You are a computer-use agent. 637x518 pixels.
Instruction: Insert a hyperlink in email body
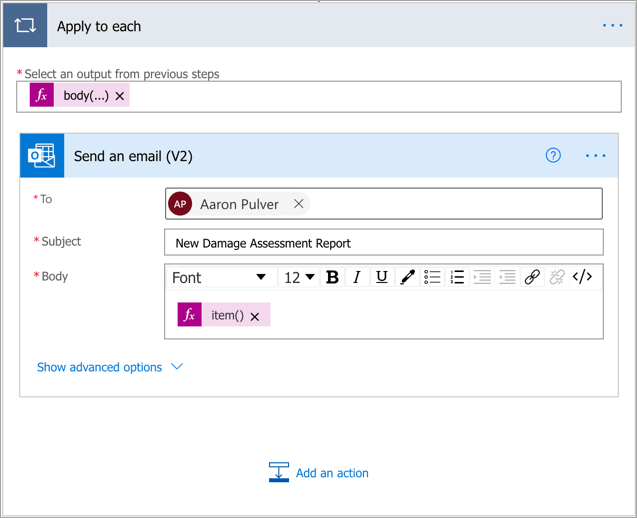[x=532, y=277]
